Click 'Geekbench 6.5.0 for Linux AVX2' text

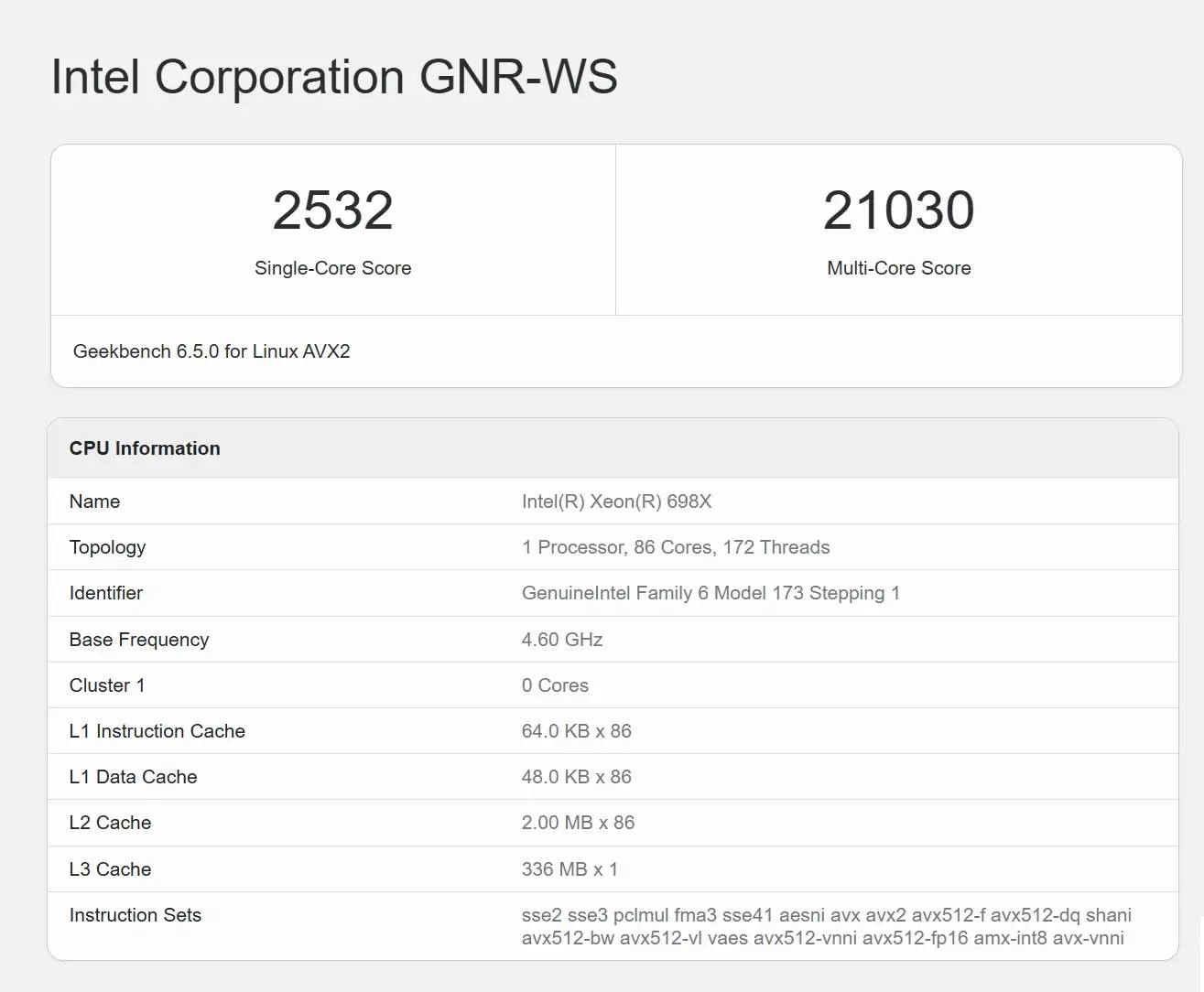(x=212, y=351)
